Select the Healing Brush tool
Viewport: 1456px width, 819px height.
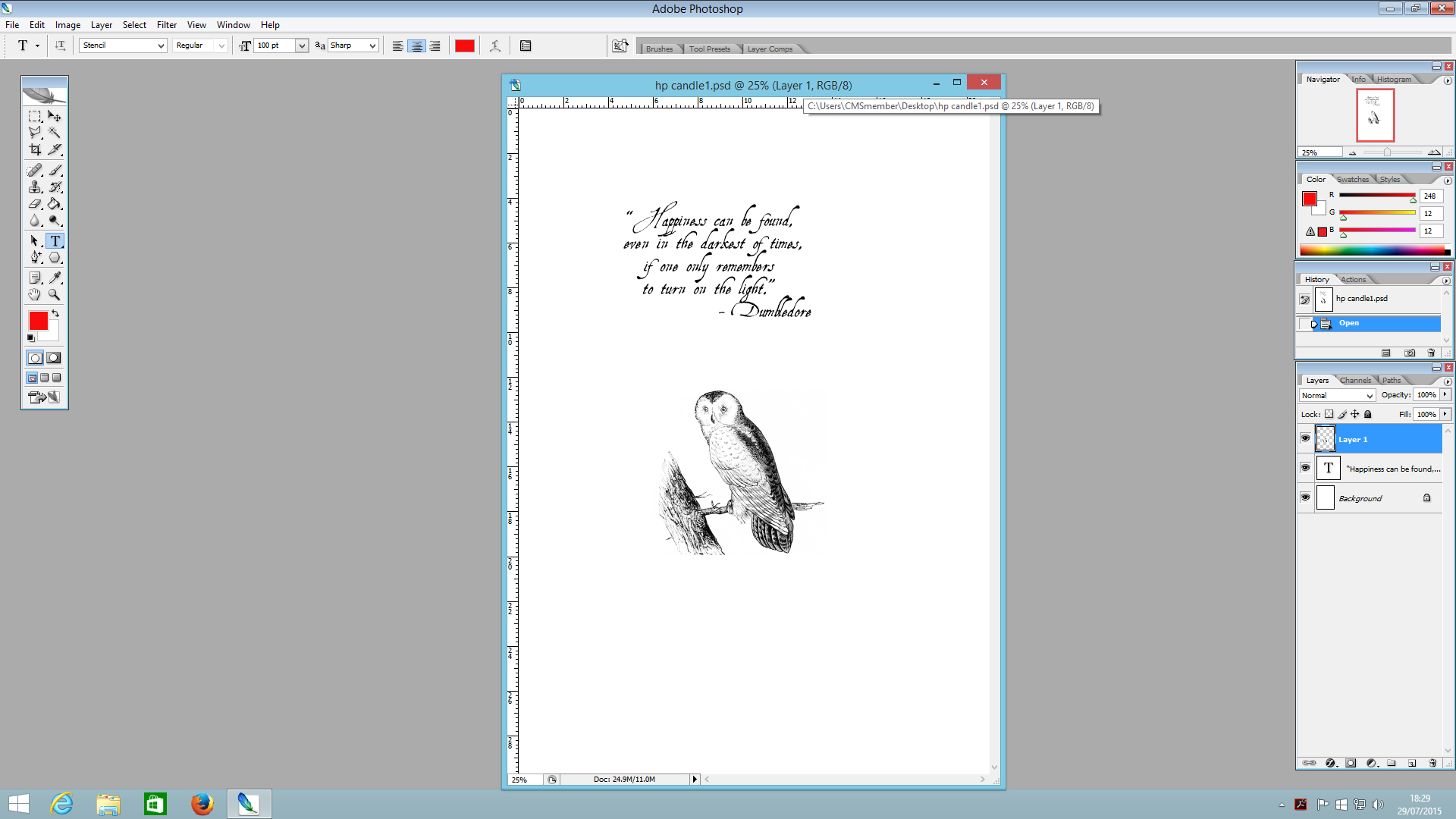coord(35,170)
